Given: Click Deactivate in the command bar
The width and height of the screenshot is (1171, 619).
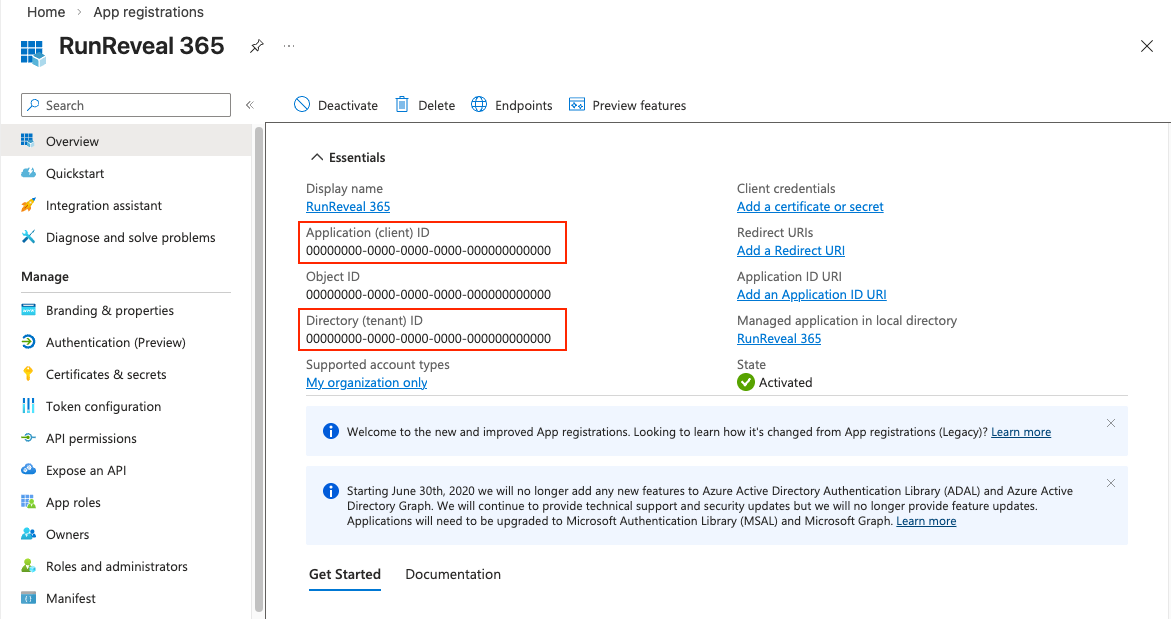Looking at the screenshot, I should [x=335, y=105].
